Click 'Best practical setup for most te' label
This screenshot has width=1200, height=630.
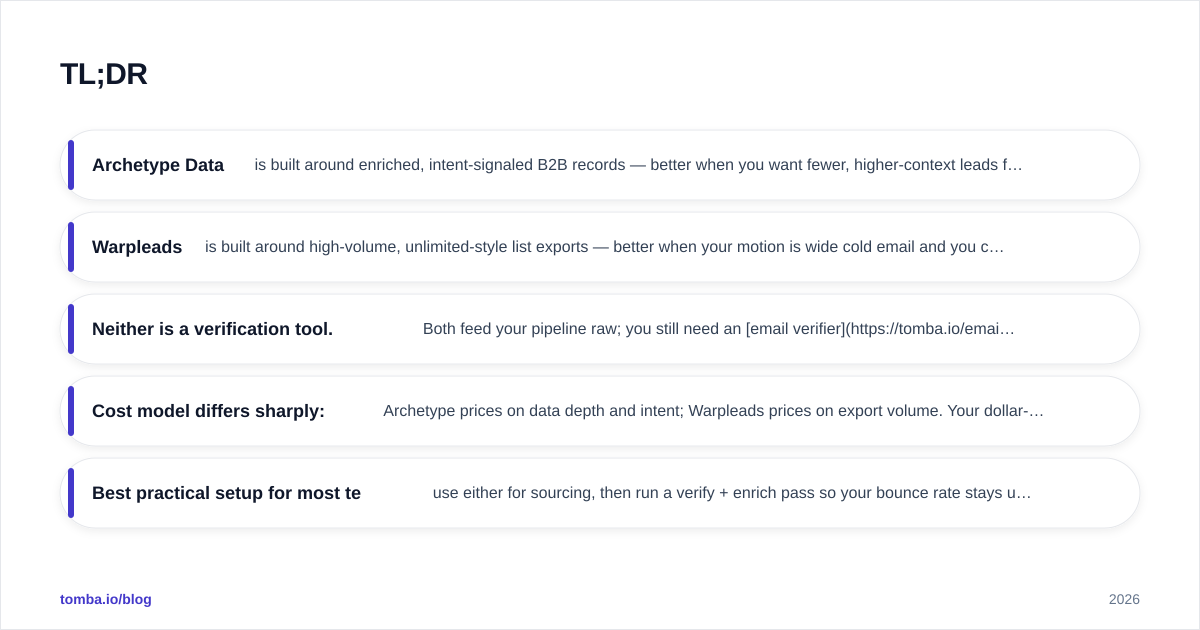pyautogui.click(x=226, y=493)
